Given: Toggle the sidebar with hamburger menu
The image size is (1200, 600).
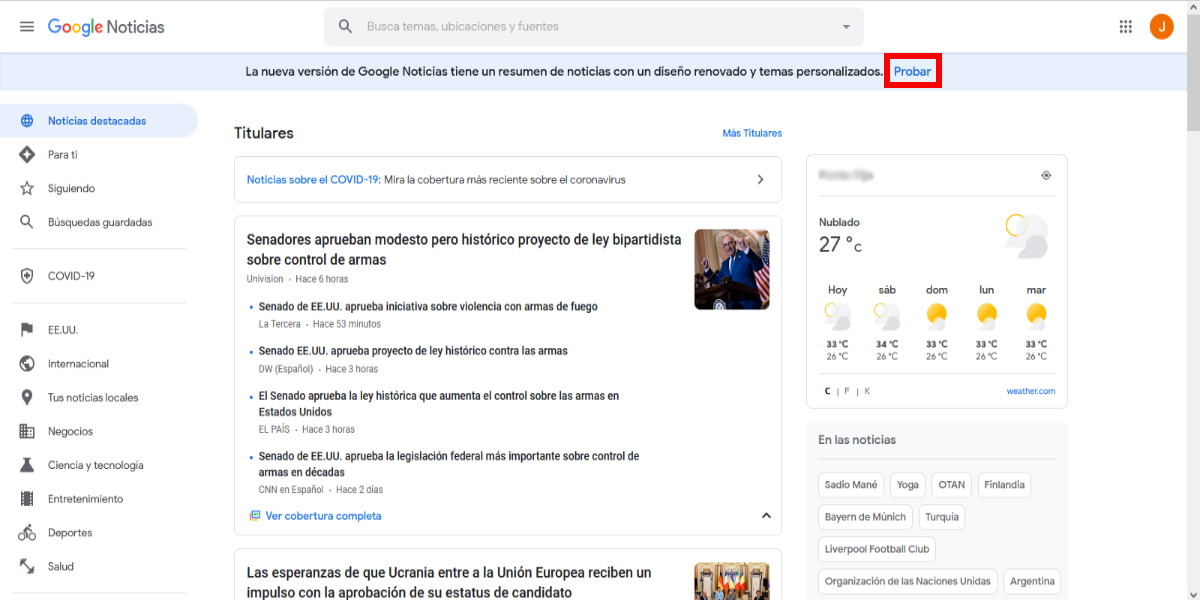Looking at the screenshot, I should click(27, 26).
